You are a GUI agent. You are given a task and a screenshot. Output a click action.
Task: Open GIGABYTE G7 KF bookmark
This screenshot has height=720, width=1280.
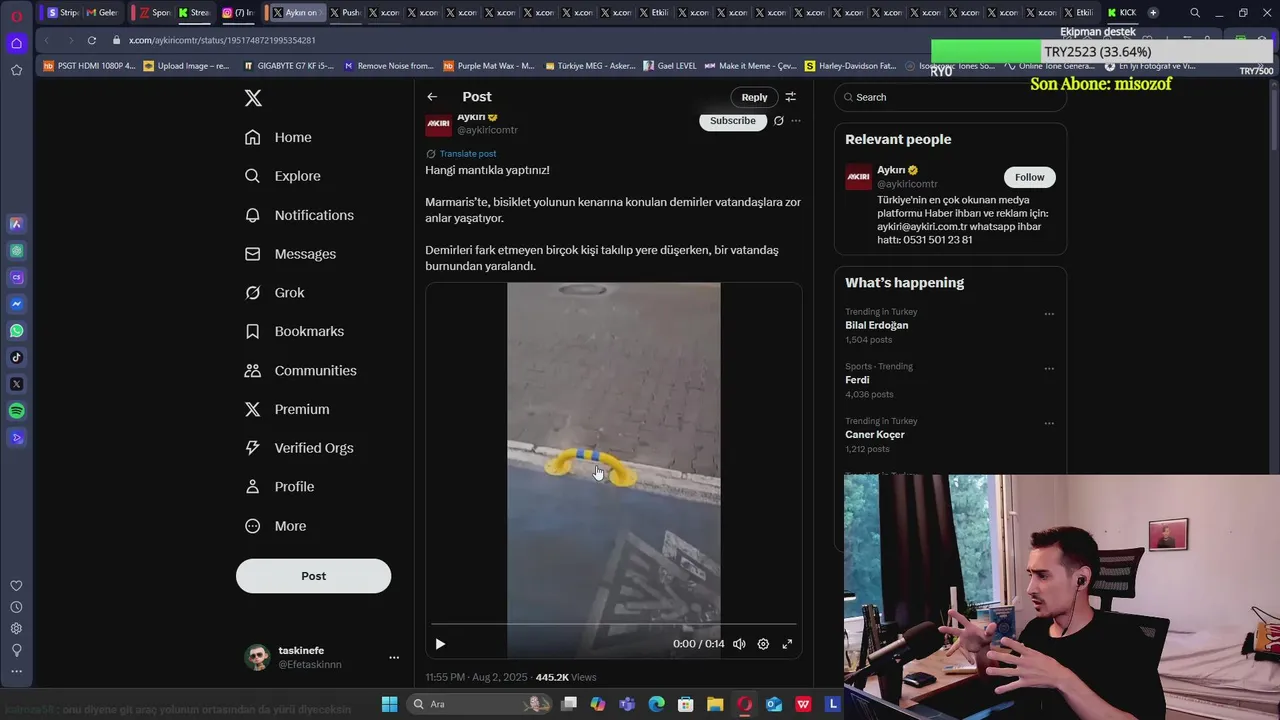[289, 66]
